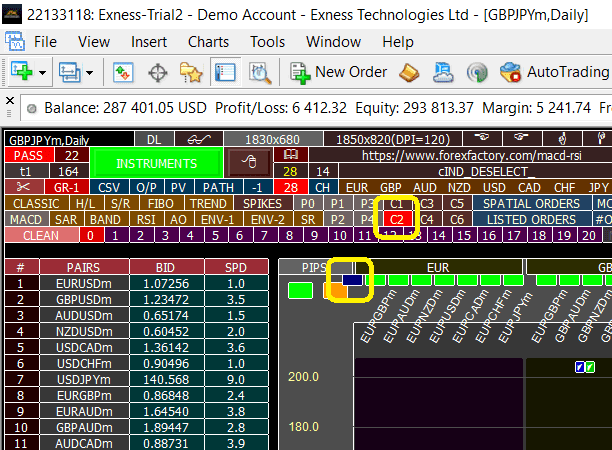Toggle the AO indicator button

pos(178,219)
